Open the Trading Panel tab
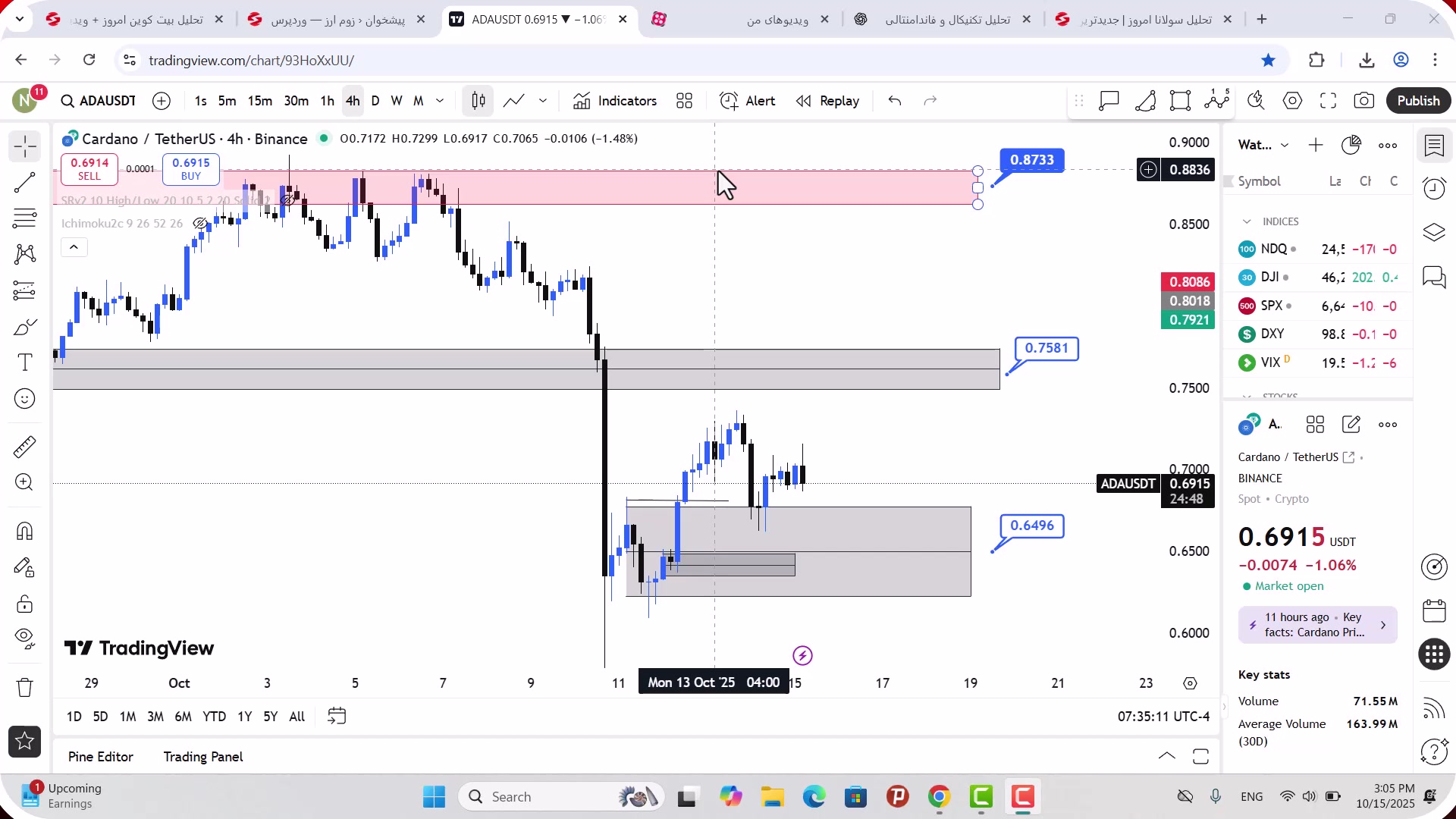The image size is (1456, 819). point(203,757)
